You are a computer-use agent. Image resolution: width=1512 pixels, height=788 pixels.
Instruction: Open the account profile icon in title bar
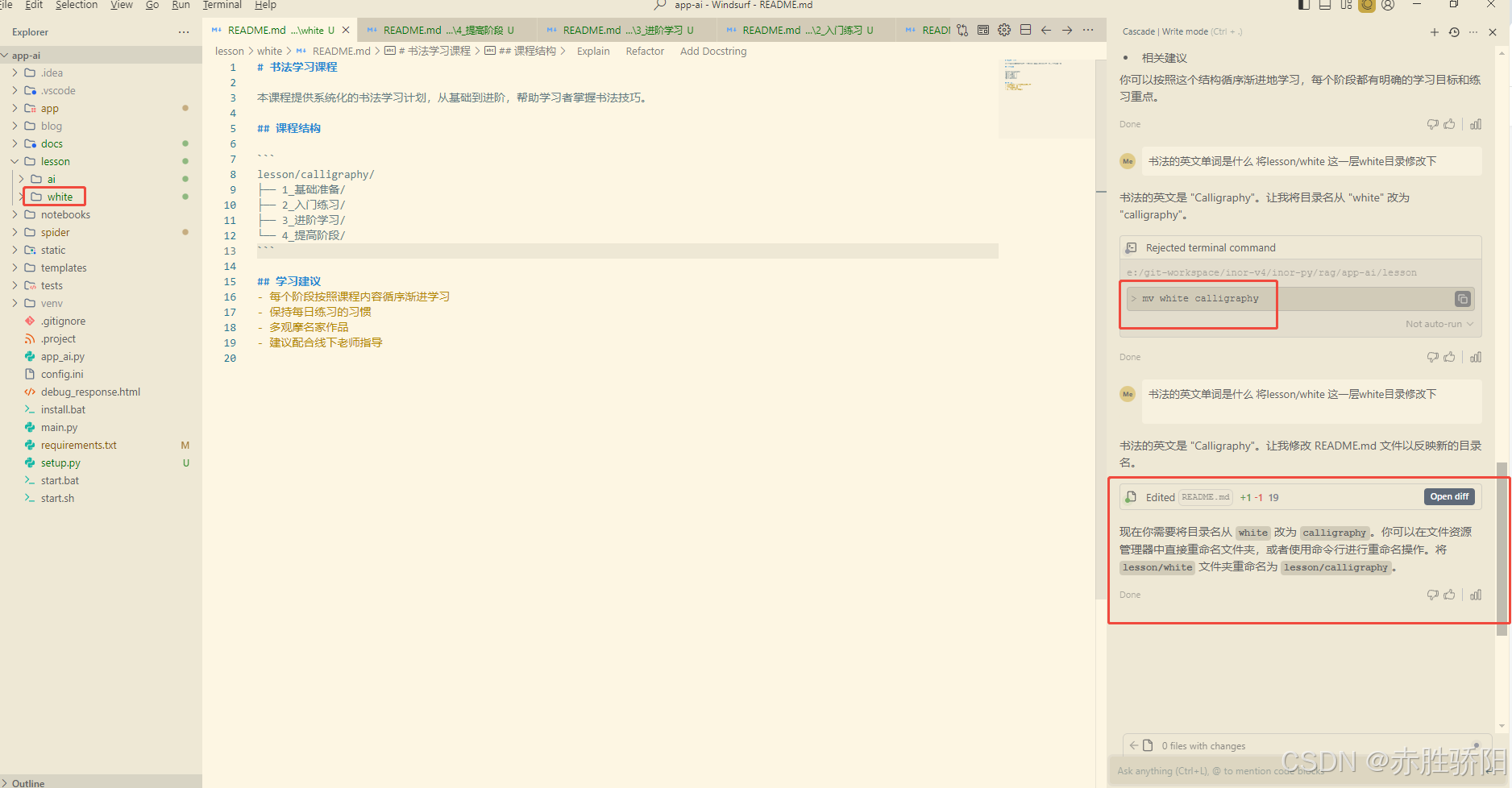1388,5
